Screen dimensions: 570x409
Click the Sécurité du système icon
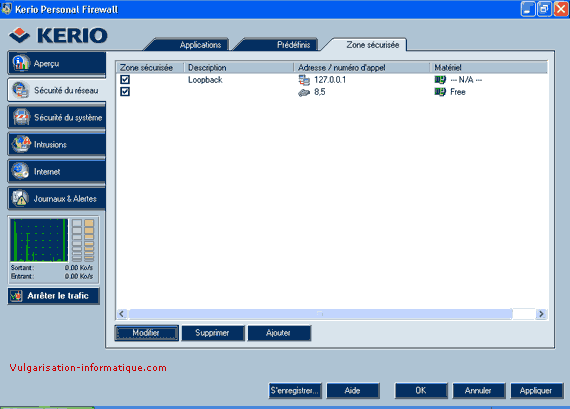point(21,117)
